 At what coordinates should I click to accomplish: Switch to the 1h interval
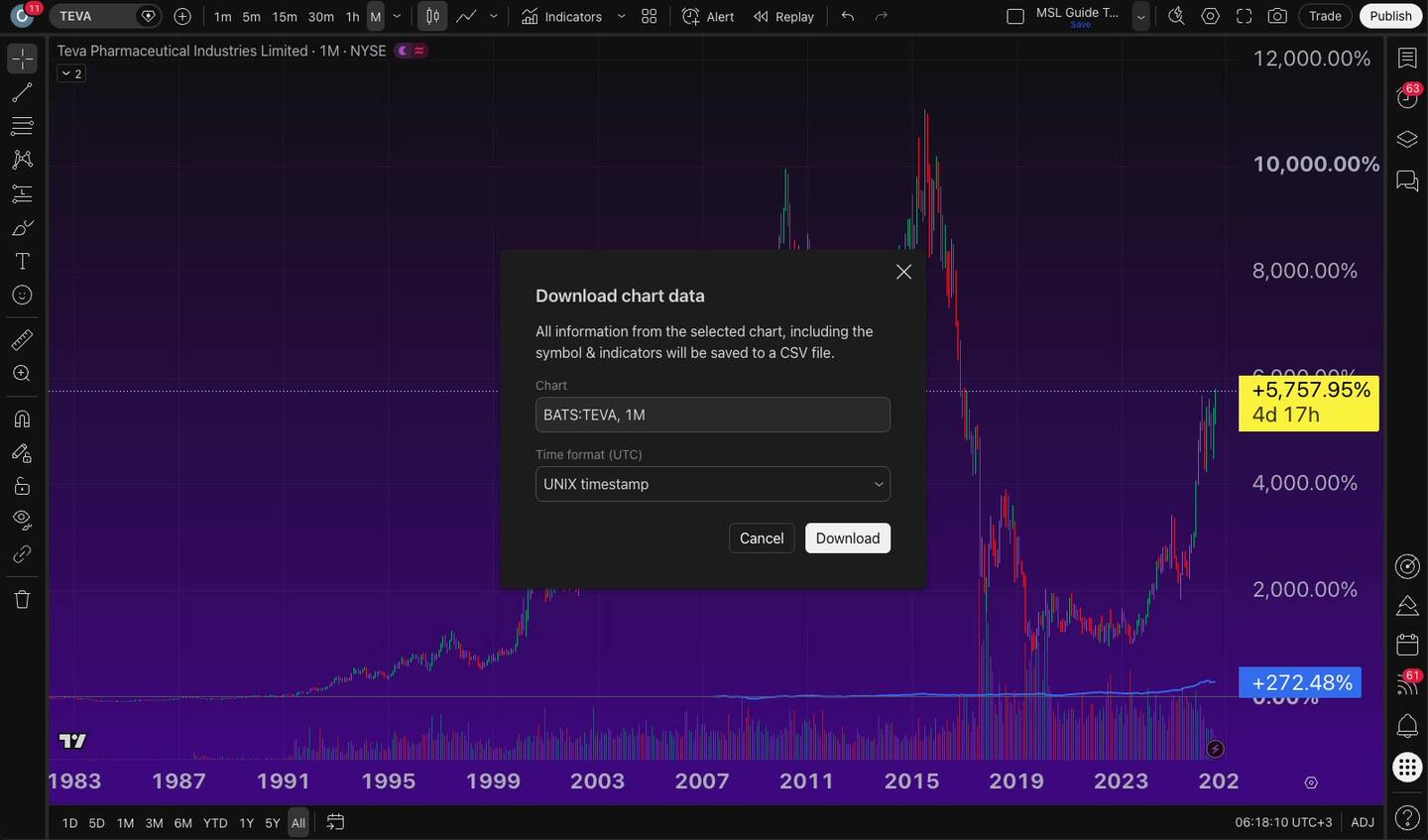(x=352, y=17)
